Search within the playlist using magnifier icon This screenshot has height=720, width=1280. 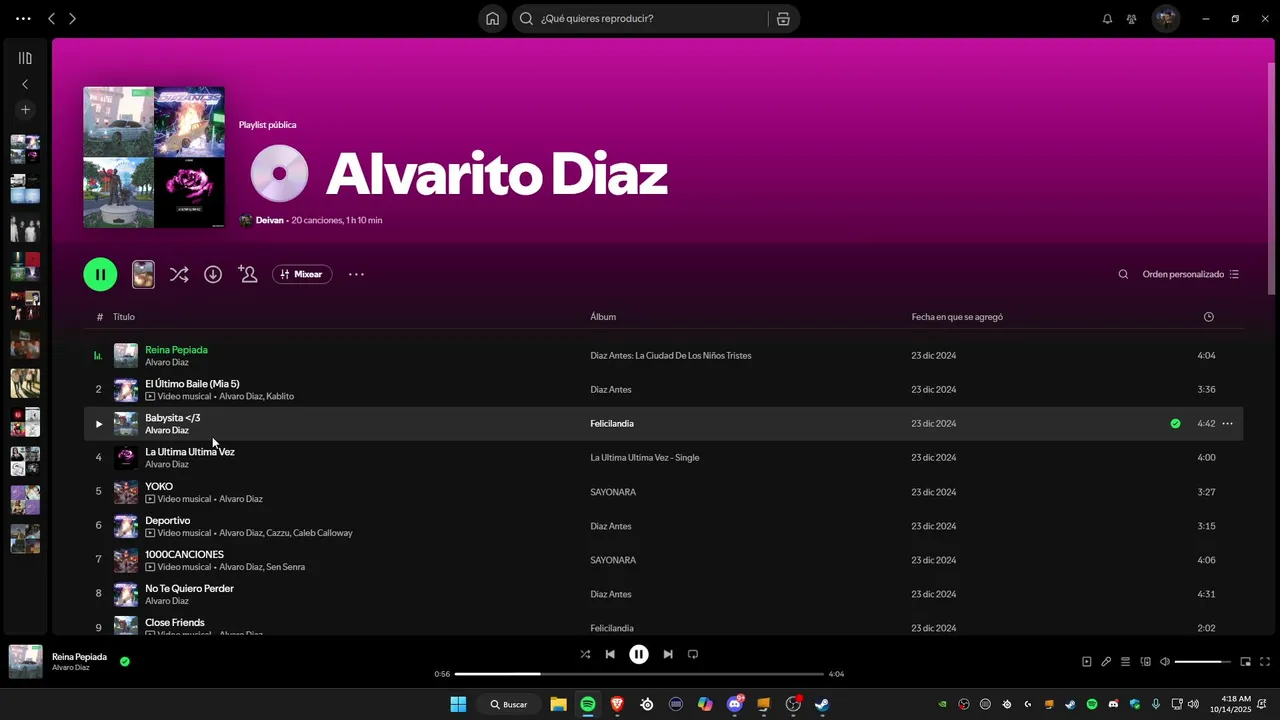tap(1123, 274)
